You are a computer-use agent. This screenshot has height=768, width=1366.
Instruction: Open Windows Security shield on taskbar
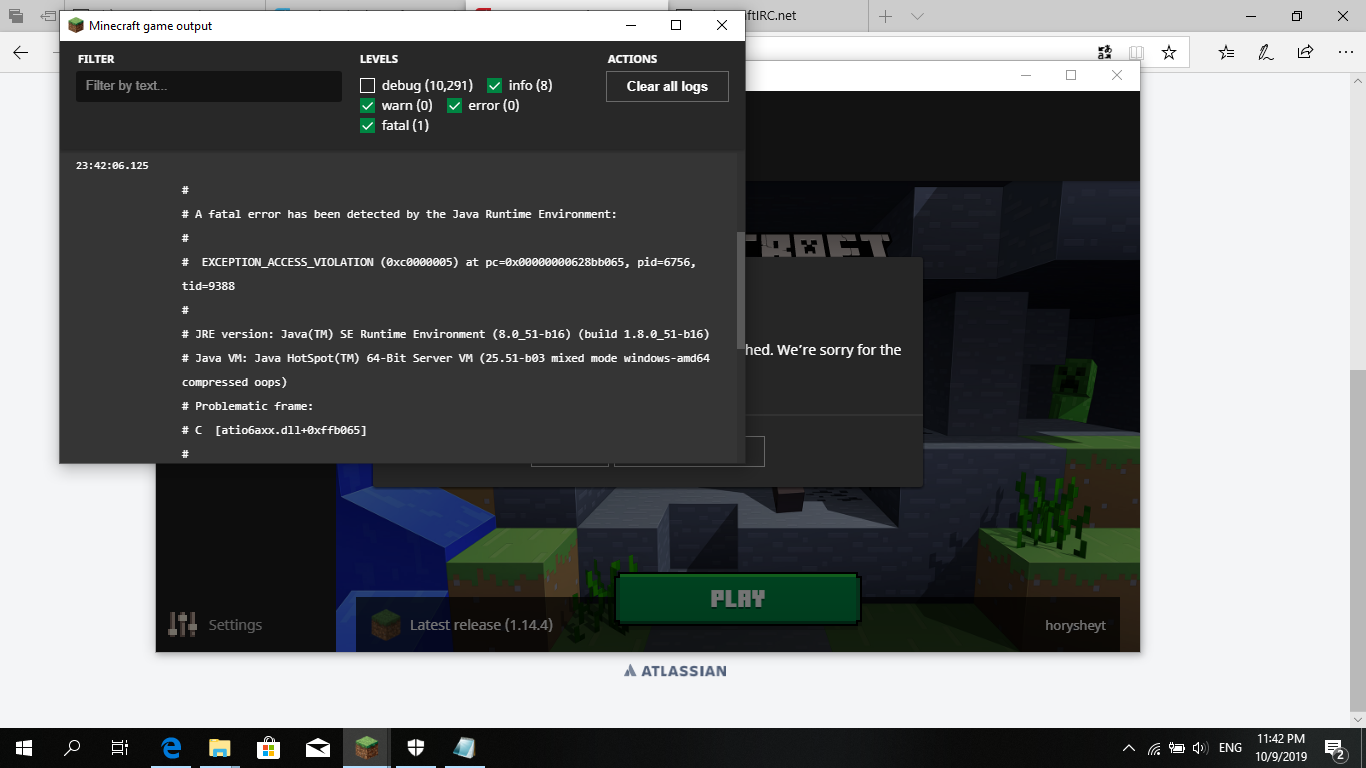pyautogui.click(x=416, y=748)
